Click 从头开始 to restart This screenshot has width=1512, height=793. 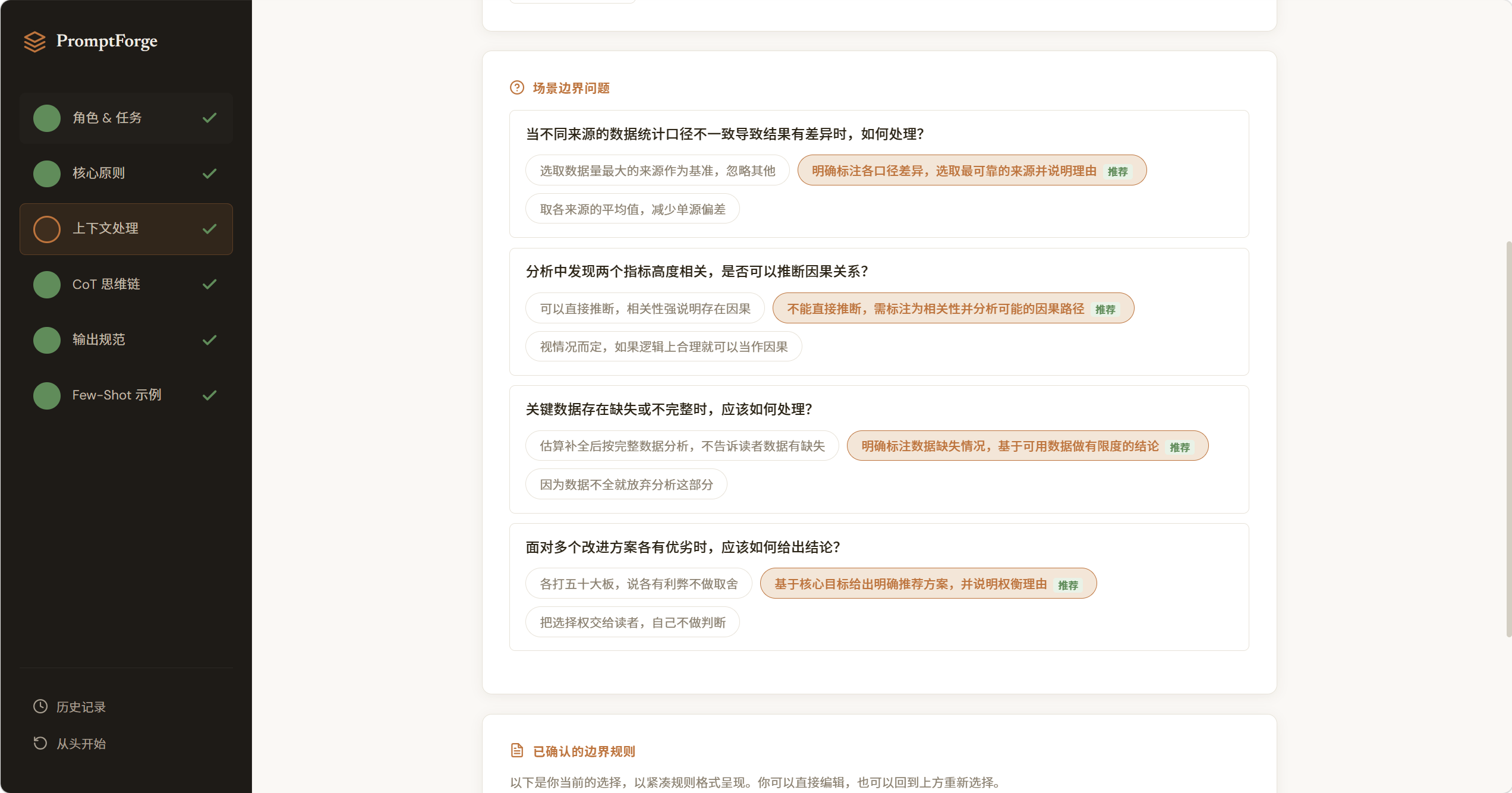click(x=81, y=744)
